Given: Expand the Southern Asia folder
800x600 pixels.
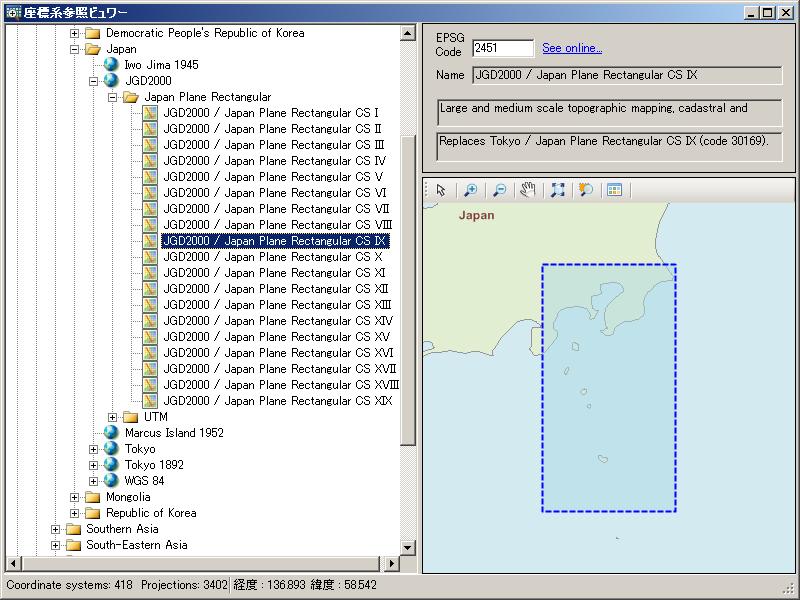Looking at the screenshot, I should 56,529.
